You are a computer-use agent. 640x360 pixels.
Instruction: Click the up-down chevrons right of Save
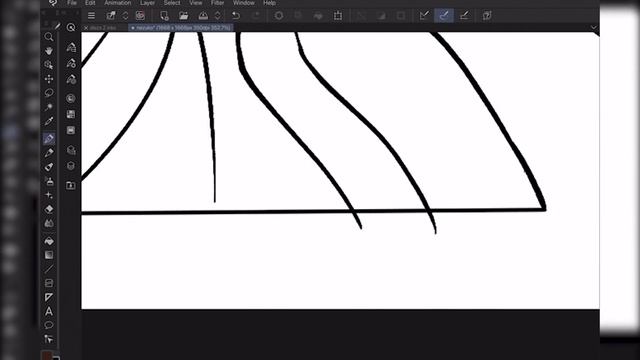point(218,16)
